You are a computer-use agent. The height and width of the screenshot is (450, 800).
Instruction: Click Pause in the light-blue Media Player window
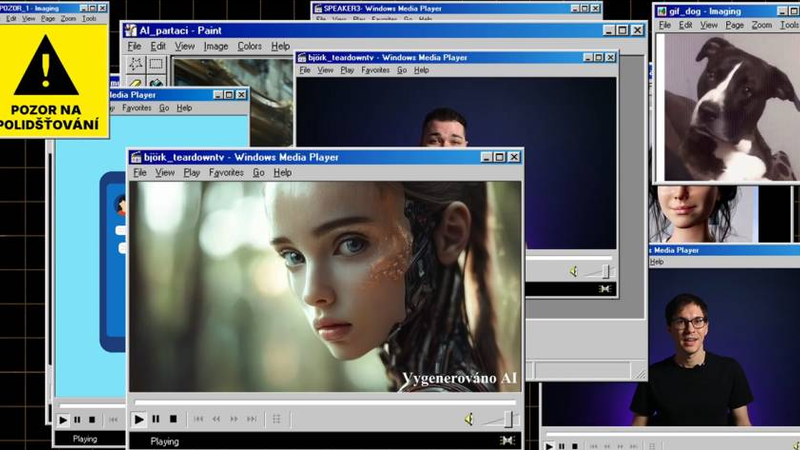pos(77,420)
